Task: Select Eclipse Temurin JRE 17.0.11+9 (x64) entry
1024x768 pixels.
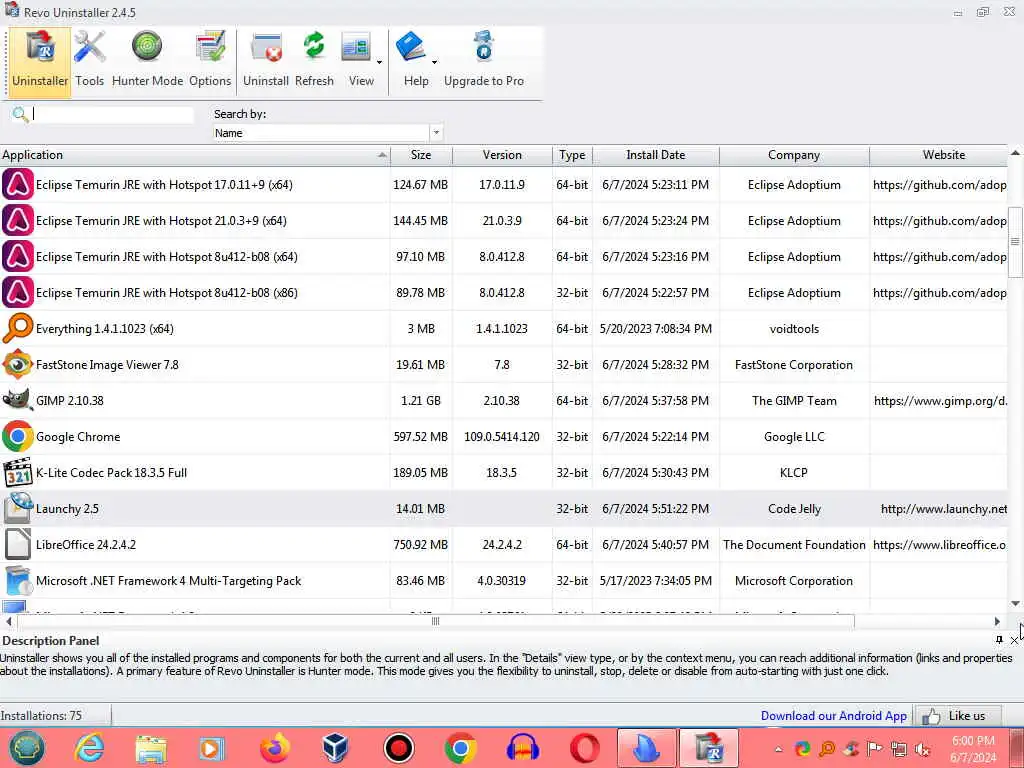Action: tap(504, 185)
